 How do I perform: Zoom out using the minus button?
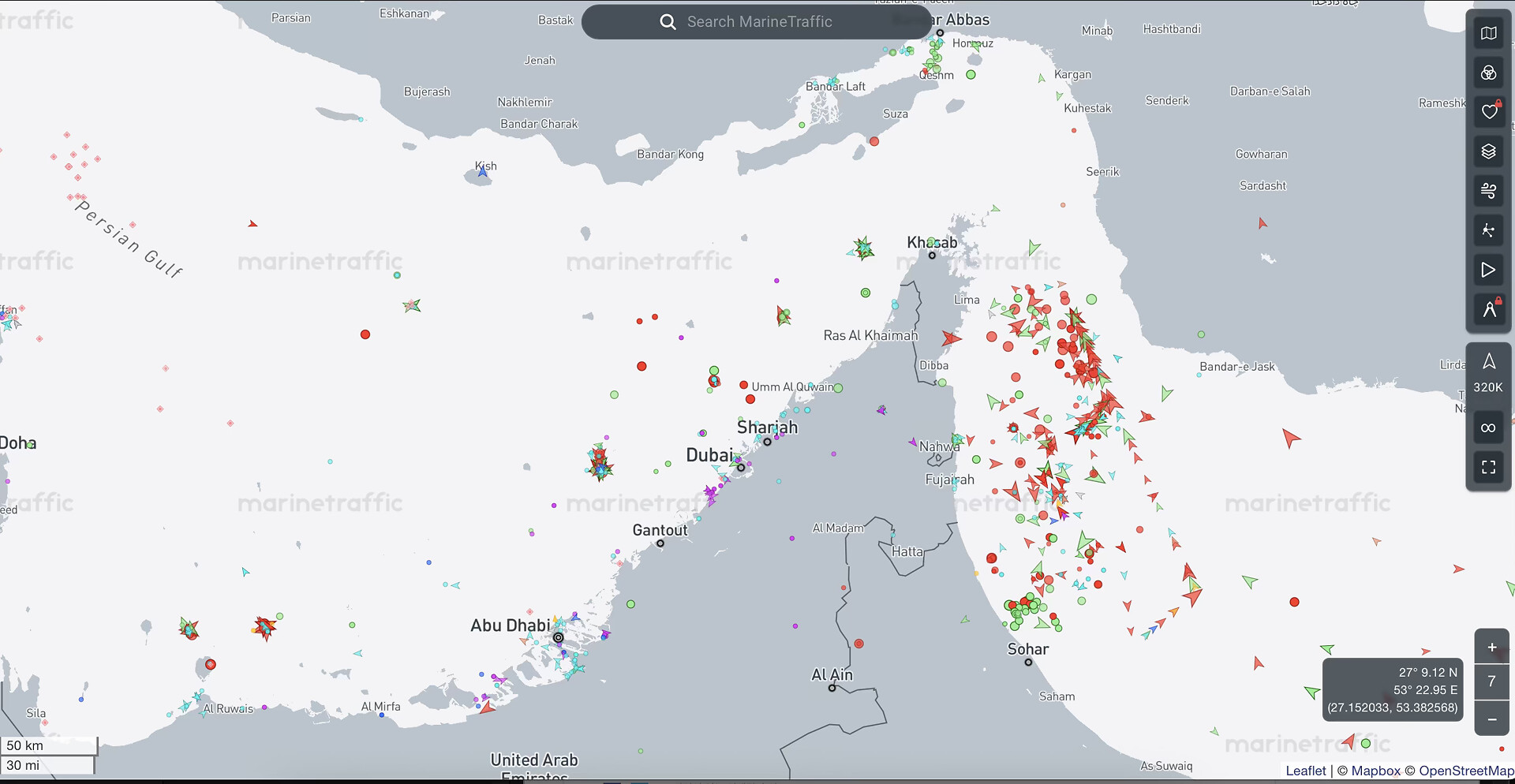tap(1491, 719)
